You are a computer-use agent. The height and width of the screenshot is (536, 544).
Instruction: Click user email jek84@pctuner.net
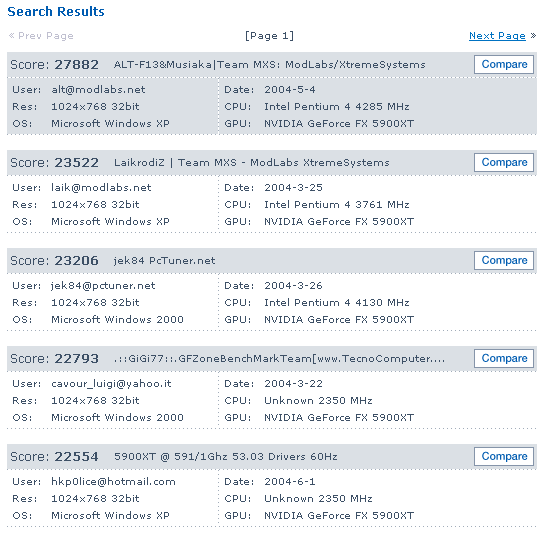point(103,286)
